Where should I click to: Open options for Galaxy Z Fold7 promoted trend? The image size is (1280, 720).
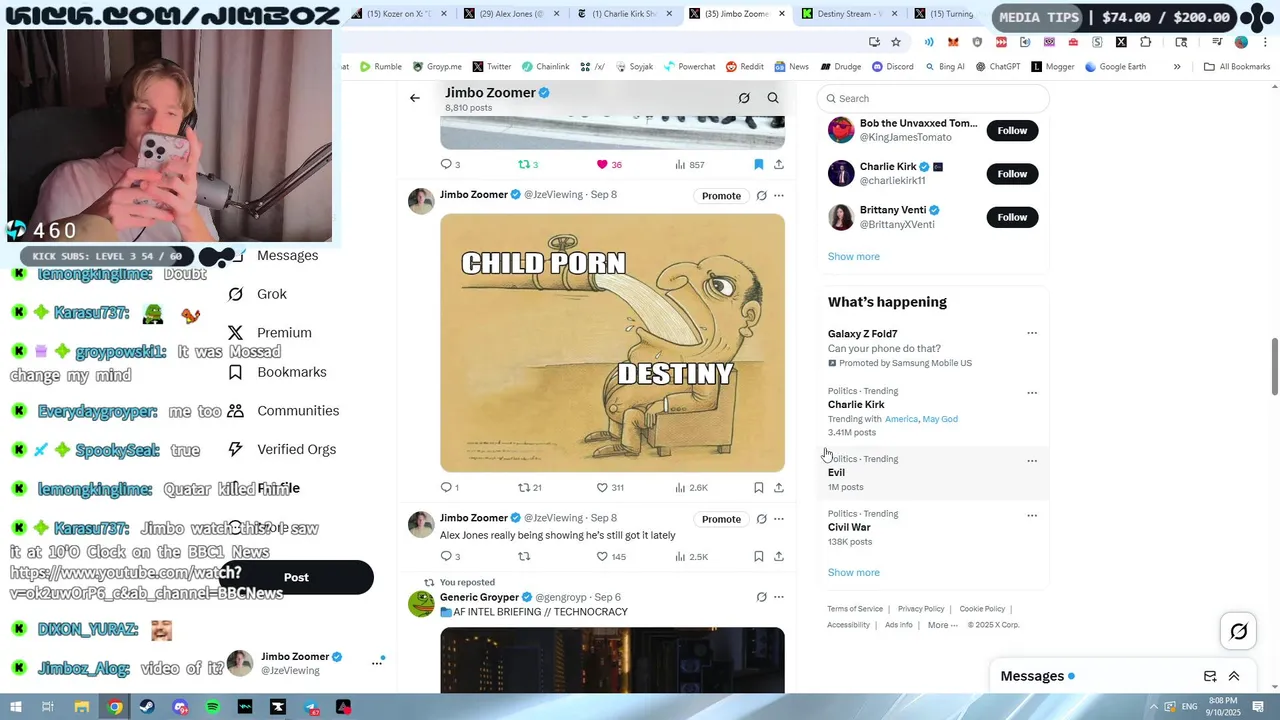(x=1032, y=333)
